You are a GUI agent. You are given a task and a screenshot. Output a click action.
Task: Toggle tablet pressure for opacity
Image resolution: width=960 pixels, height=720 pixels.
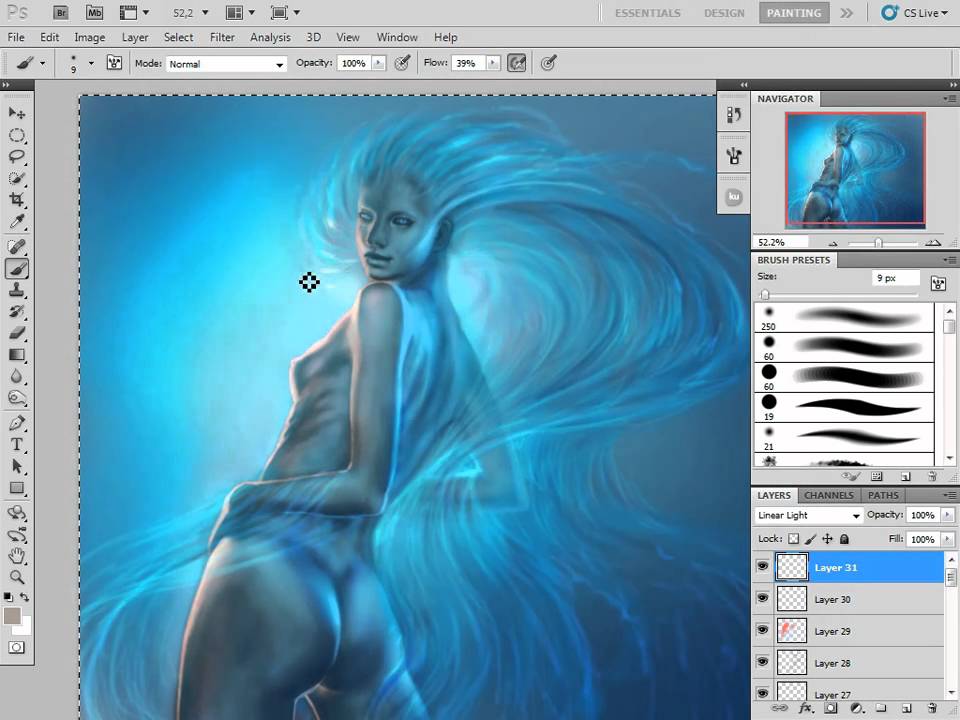[x=402, y=62]
